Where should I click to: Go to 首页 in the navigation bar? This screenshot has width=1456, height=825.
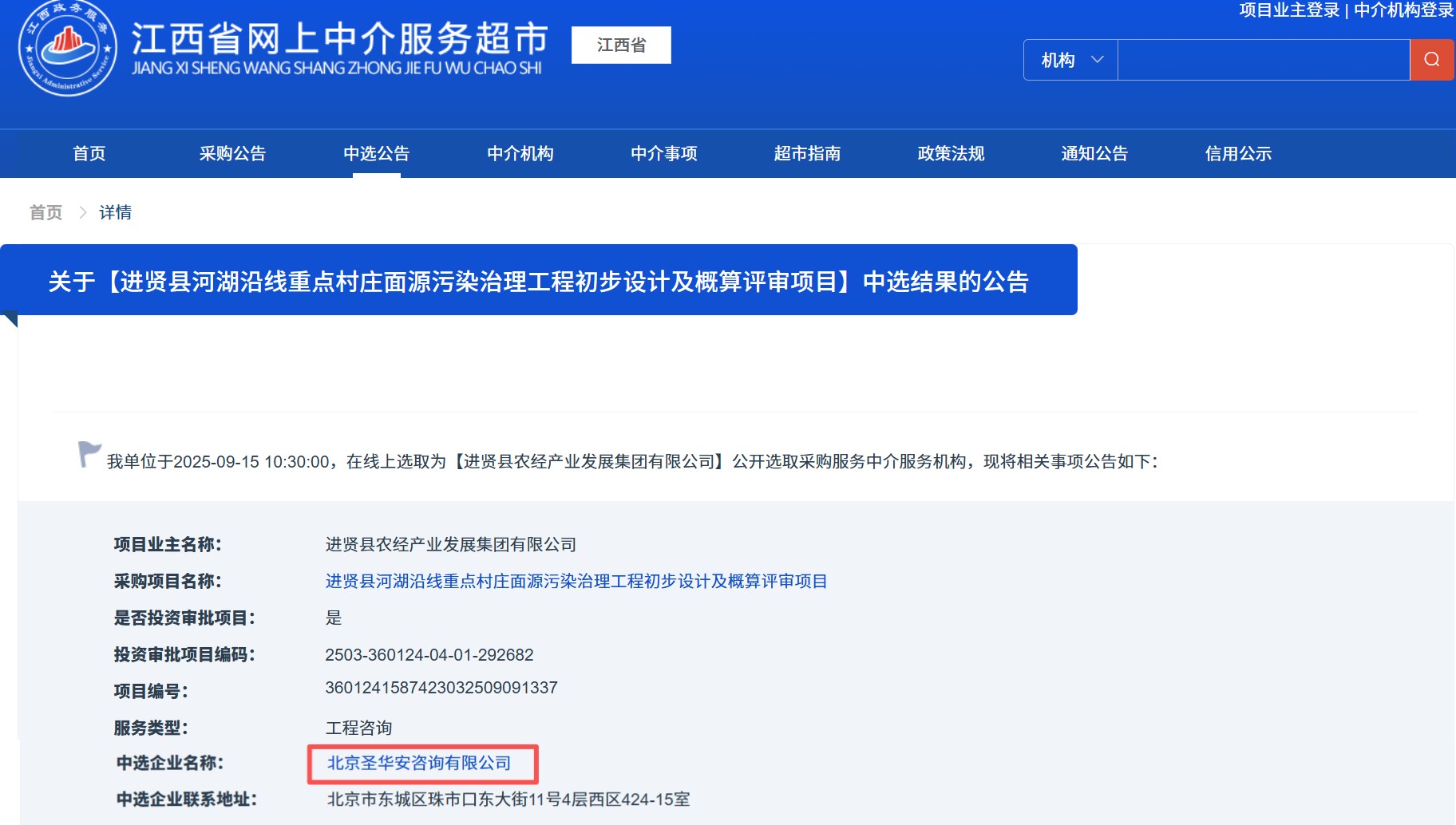89,153
